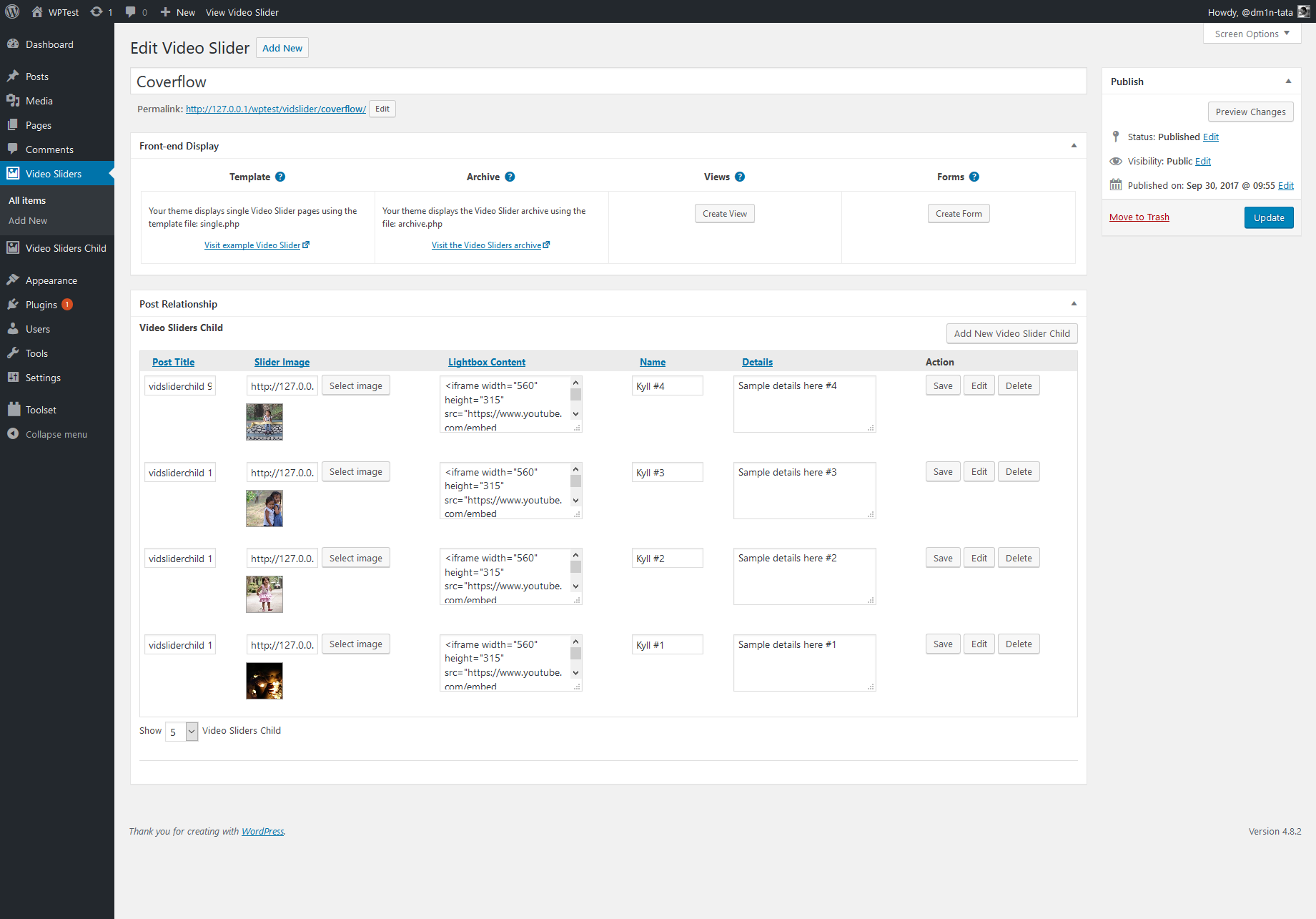This screenshot has height=919, width=1316.
Task: Sort by Slider Image column
Action: click(x=282, y=362)
